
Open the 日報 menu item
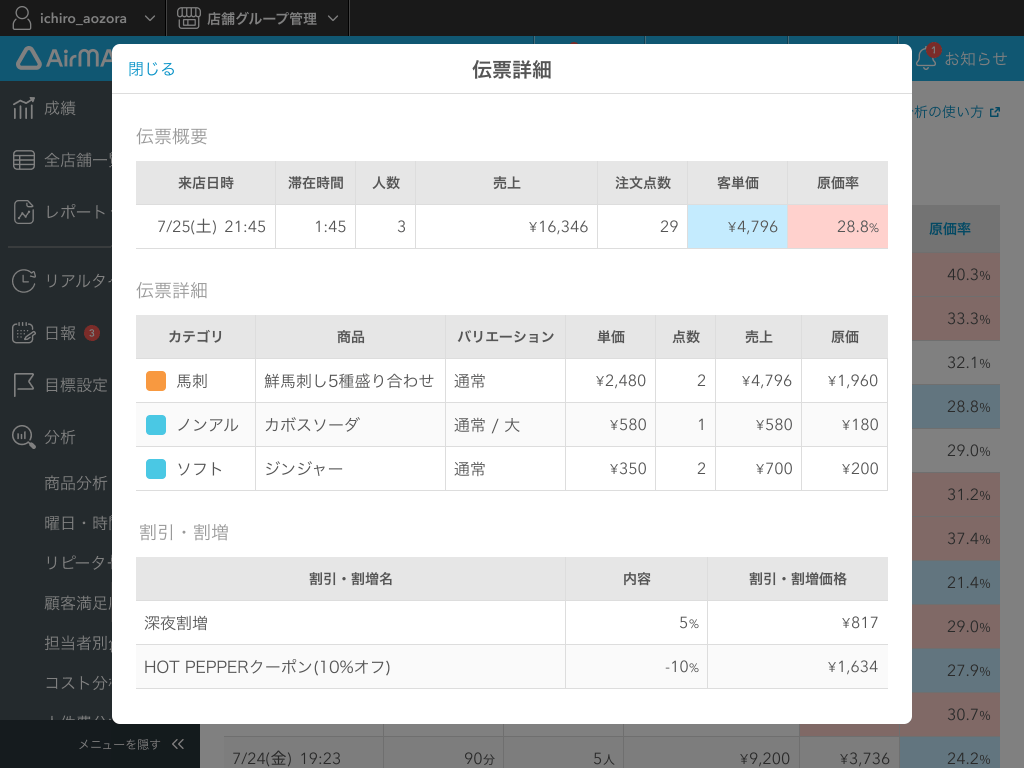[x=60, y=333]
